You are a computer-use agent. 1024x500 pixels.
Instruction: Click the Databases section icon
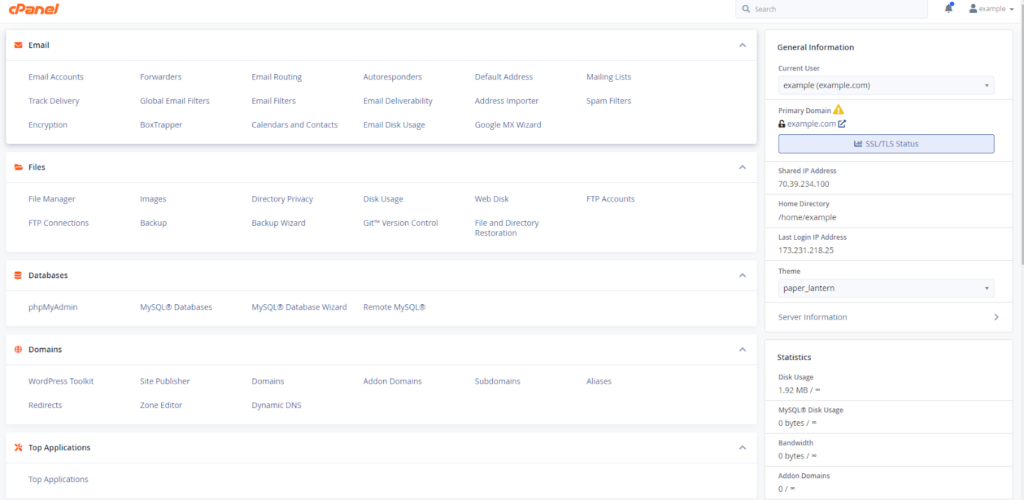point(18,275)
